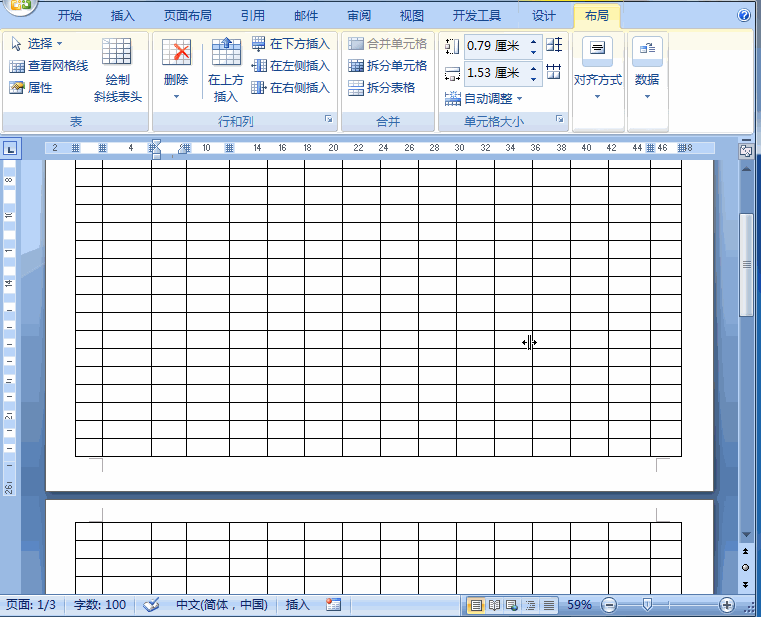The width and height of the screenshot is (761, 617).
Task: Click Previous Page browse button
Action: [746, 551]
